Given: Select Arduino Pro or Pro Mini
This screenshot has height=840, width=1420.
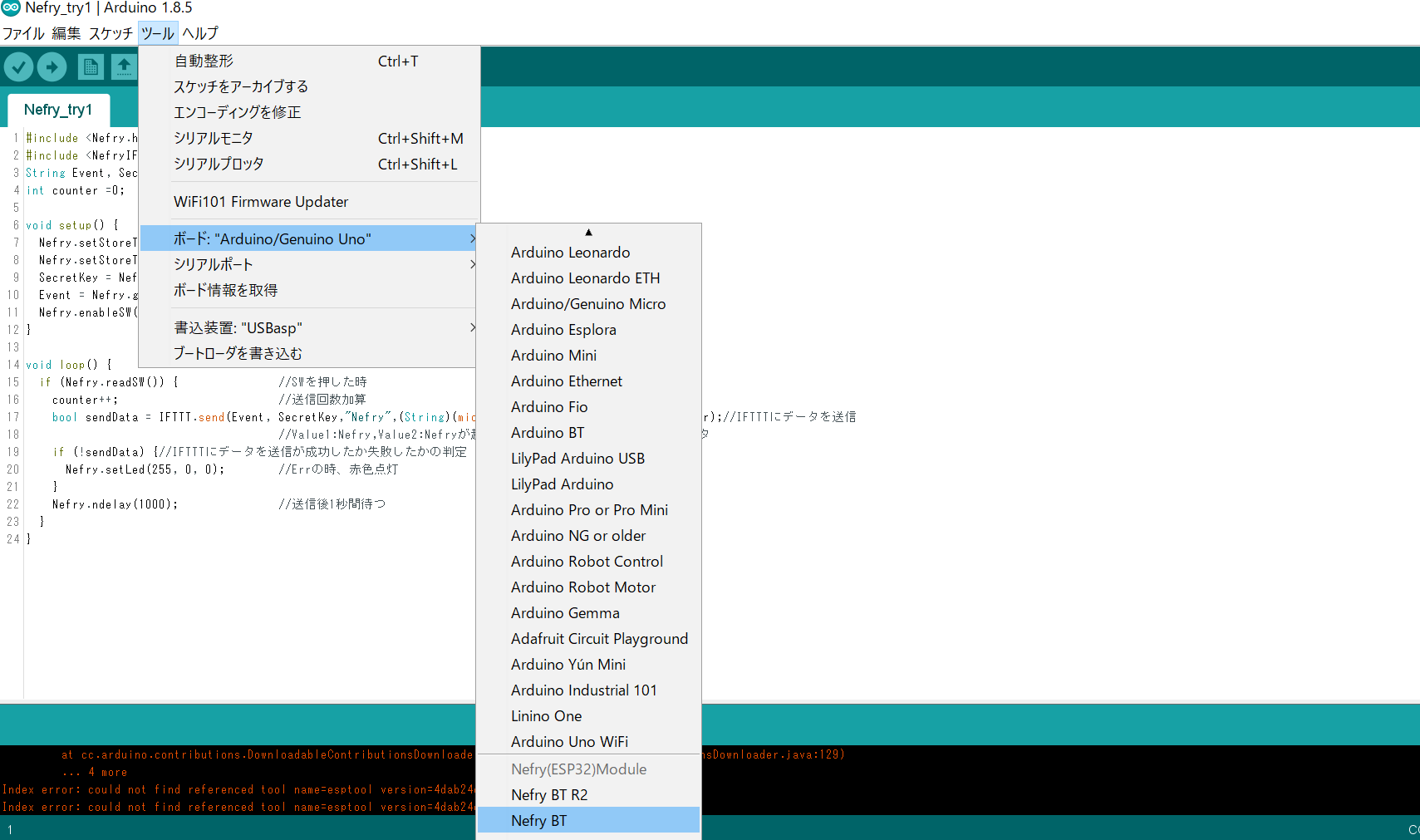Looking at the screenshot, I should 588,510.
